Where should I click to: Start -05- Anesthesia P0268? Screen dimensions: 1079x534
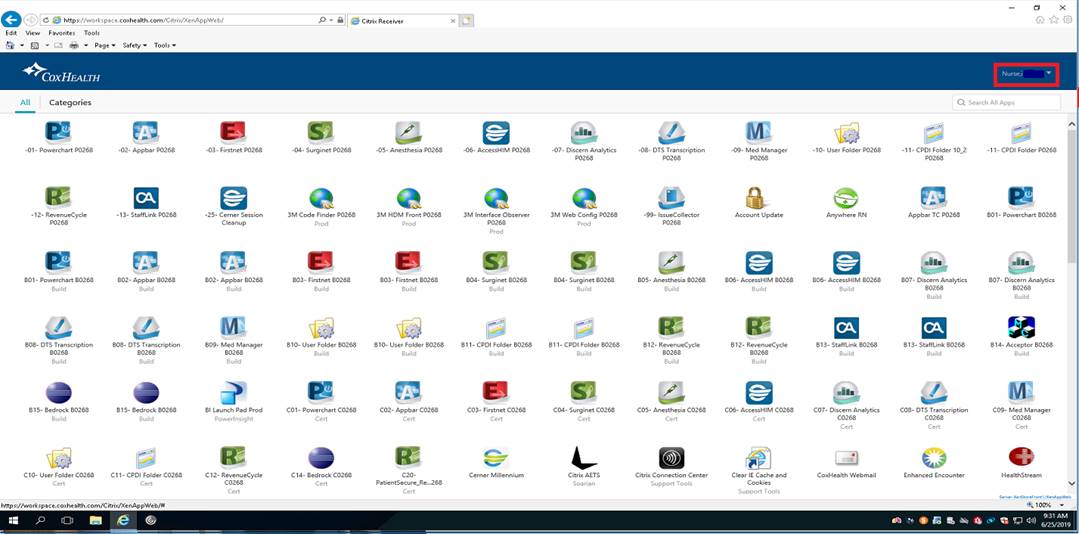tap(408, 133)
